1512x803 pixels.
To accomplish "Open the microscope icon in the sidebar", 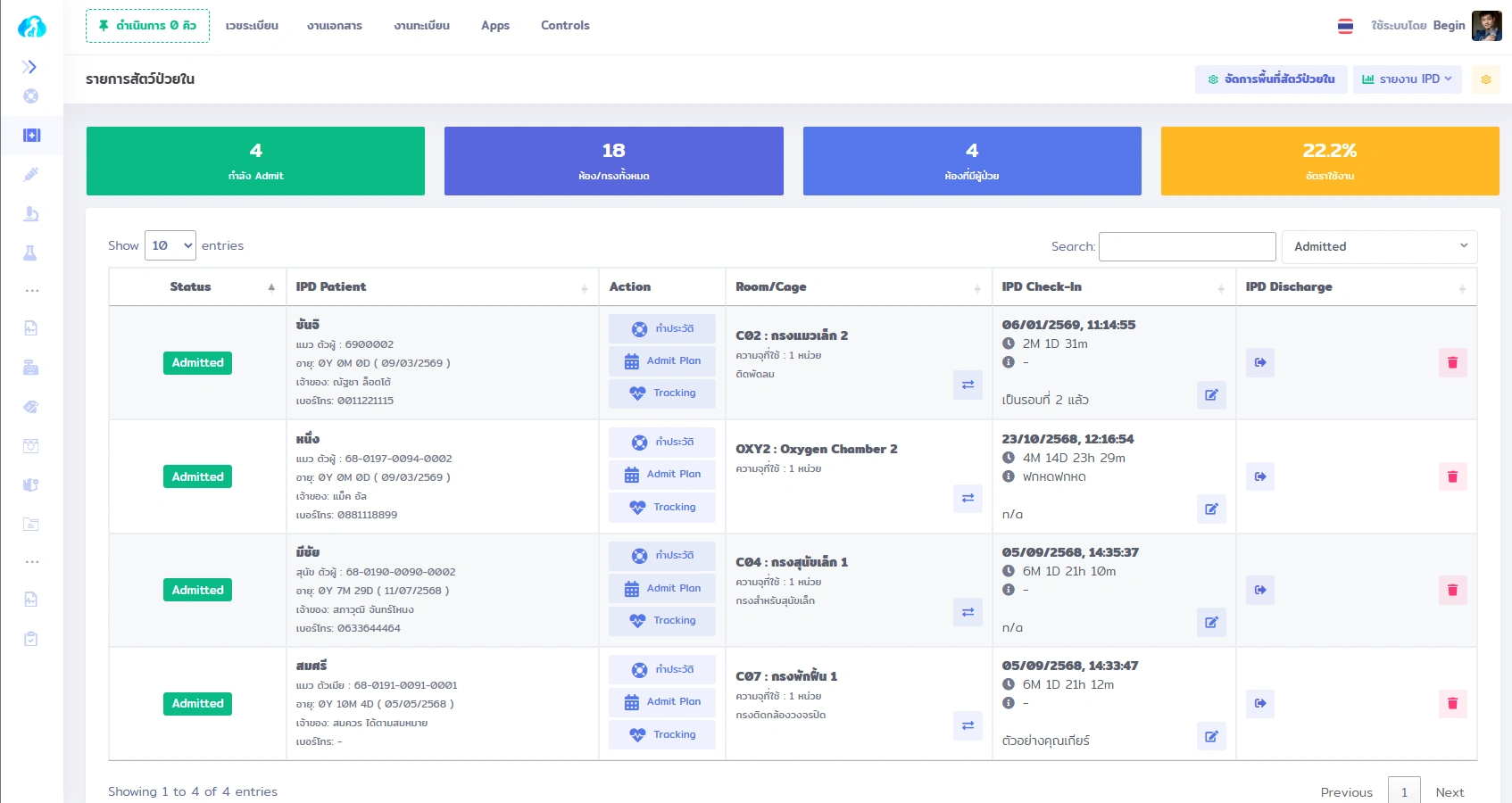I will 31,213.
